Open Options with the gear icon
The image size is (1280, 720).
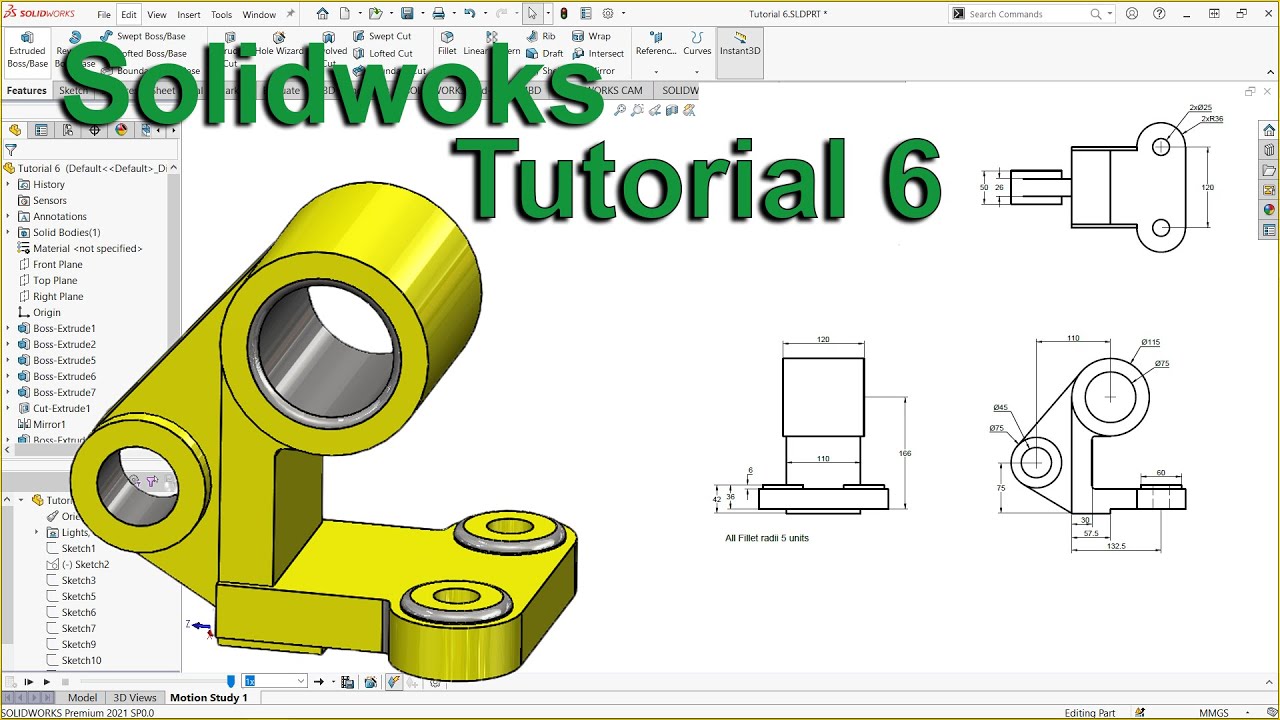tap(607, 14)
